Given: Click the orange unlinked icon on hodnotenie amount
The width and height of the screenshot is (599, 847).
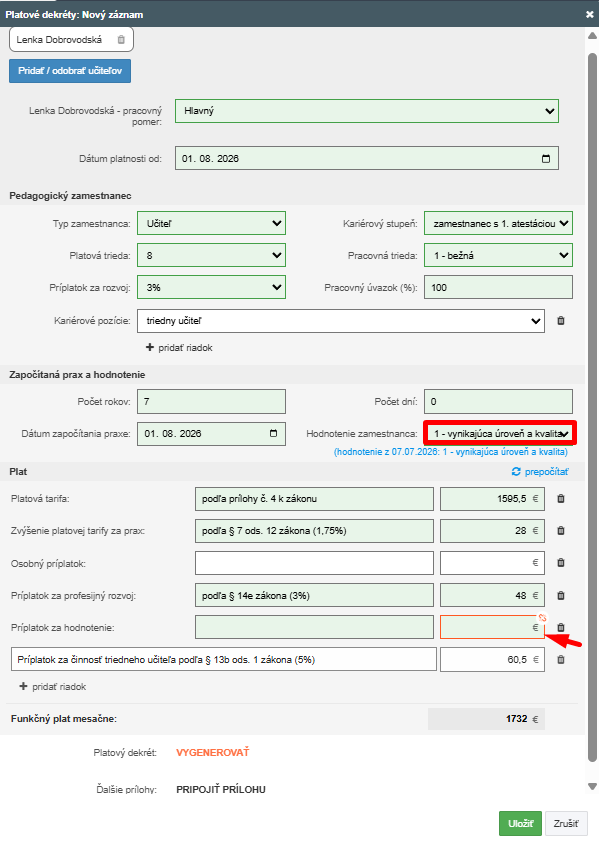Looking at the screenshot, I should click(x=542, y=617).
